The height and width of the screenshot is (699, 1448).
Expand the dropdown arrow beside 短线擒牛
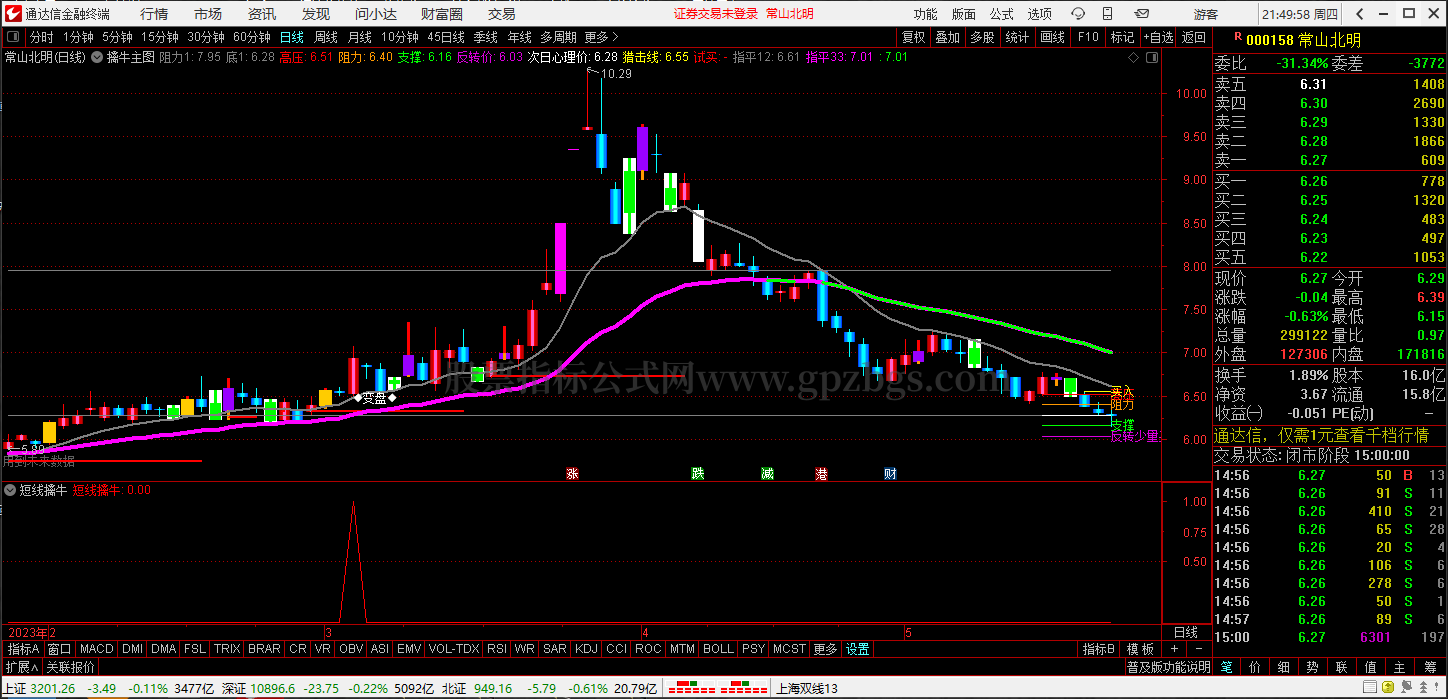pos(10,490)
